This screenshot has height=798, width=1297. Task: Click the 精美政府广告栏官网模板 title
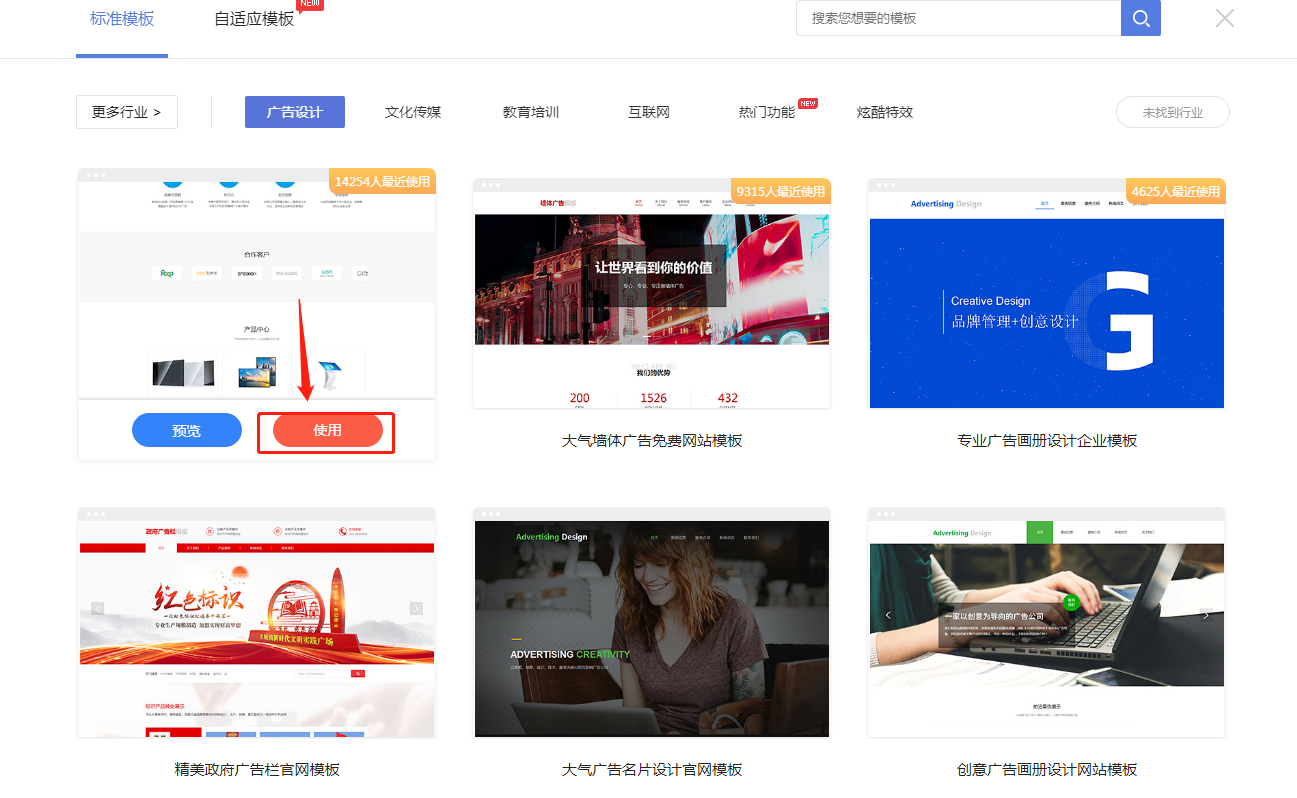click(257, 769)
